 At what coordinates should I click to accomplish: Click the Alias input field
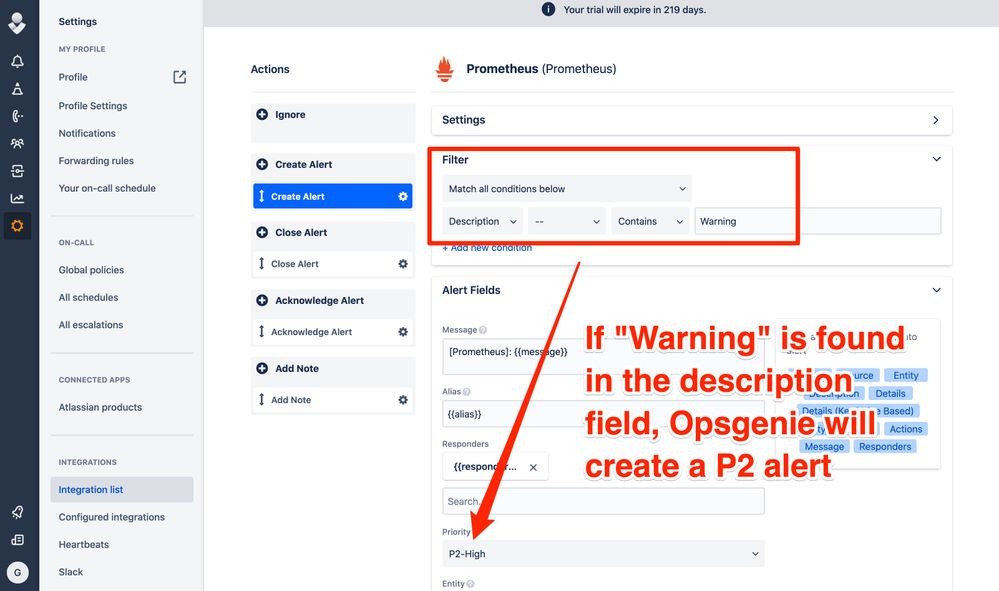pos(603,414)
